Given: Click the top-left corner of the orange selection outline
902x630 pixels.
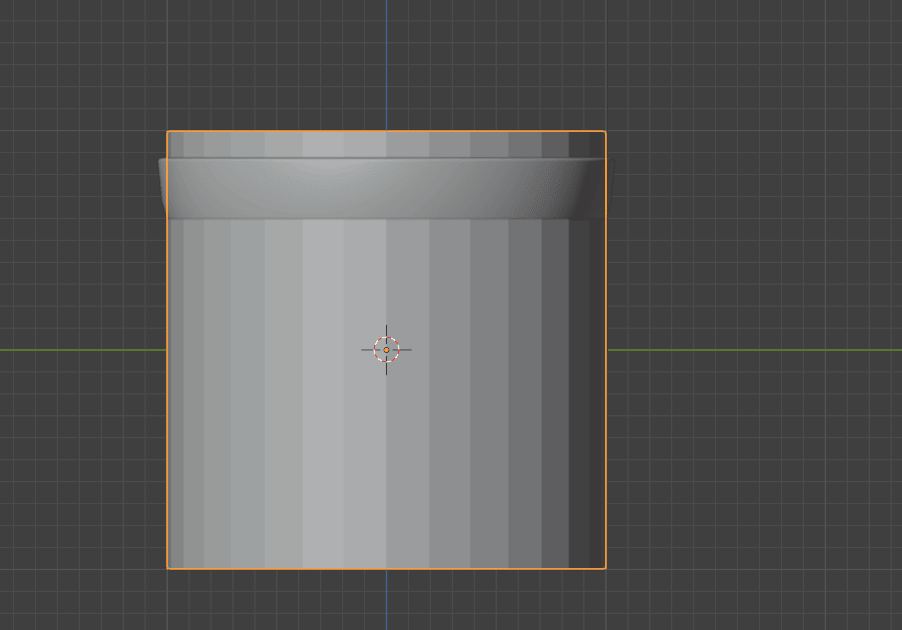Looking at the screenshot, I should [167, 131].
